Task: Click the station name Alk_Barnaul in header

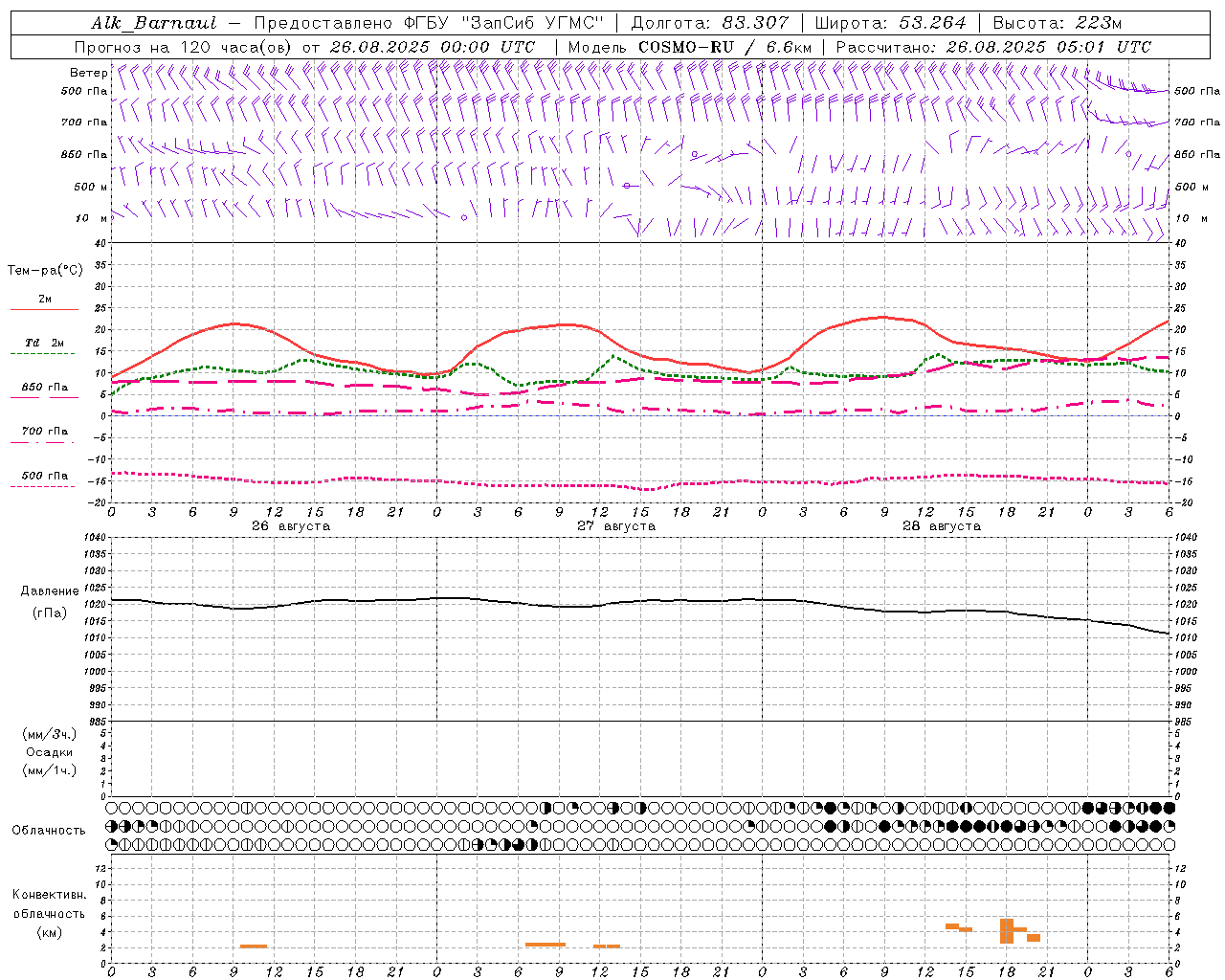Action: tap(154, 23)
